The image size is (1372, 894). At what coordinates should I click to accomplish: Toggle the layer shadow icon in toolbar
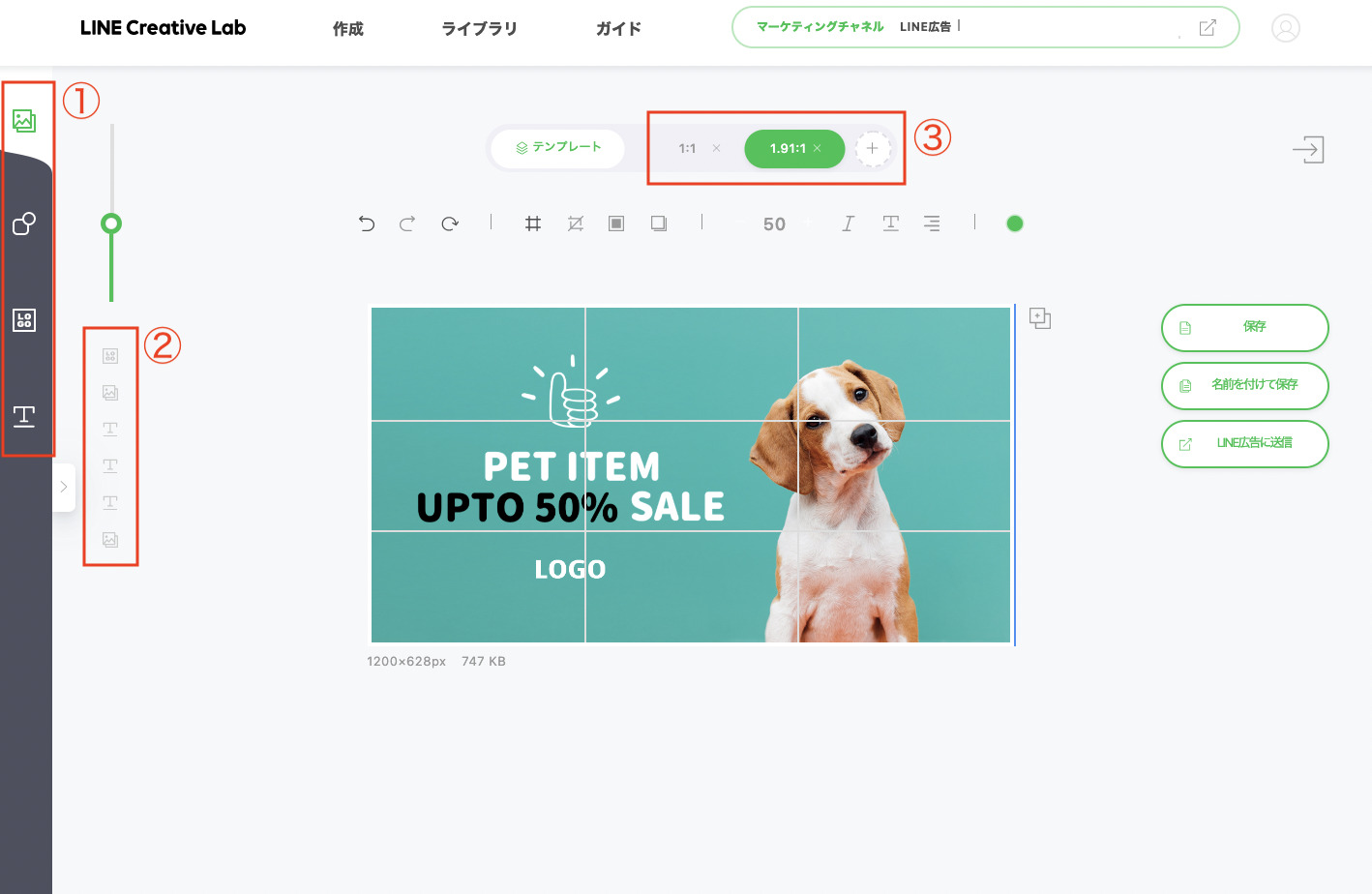click(659, 223)
